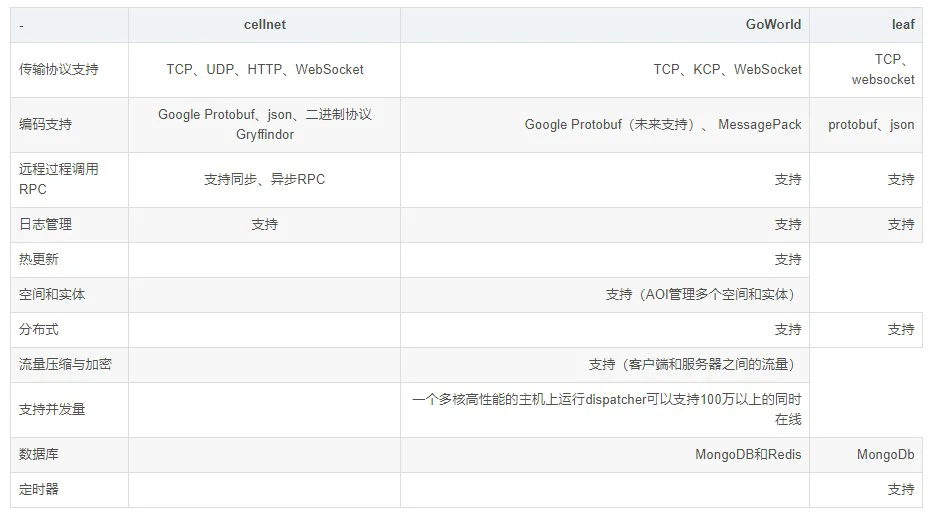Select the 分布式 row label
The width and height of the screenshot is (940, 524).
(x=38, y=330)
